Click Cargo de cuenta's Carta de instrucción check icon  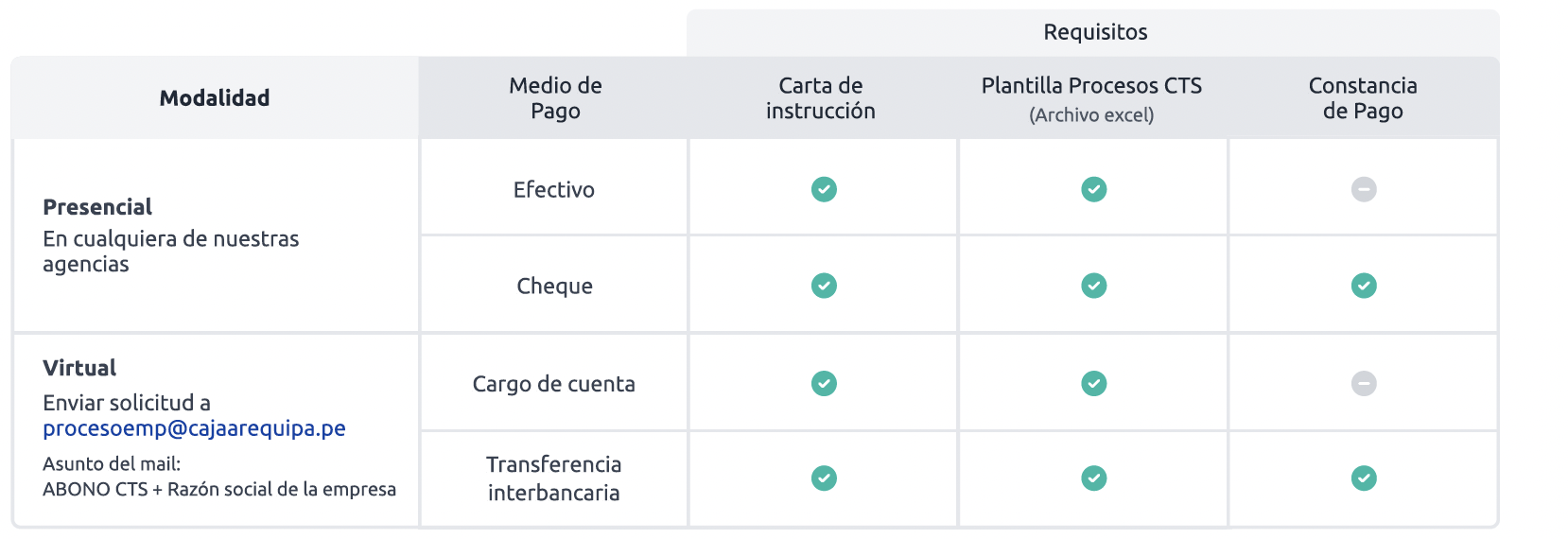pyautogui.click(x=824, y=383)
